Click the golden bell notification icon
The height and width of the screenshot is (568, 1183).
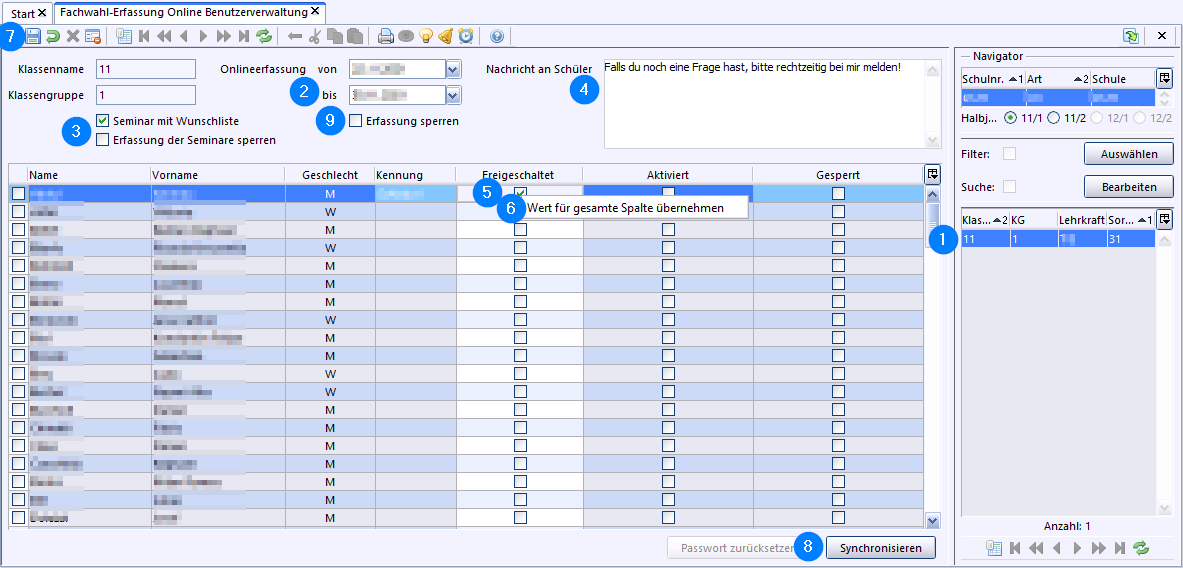[x=446, y=35]
